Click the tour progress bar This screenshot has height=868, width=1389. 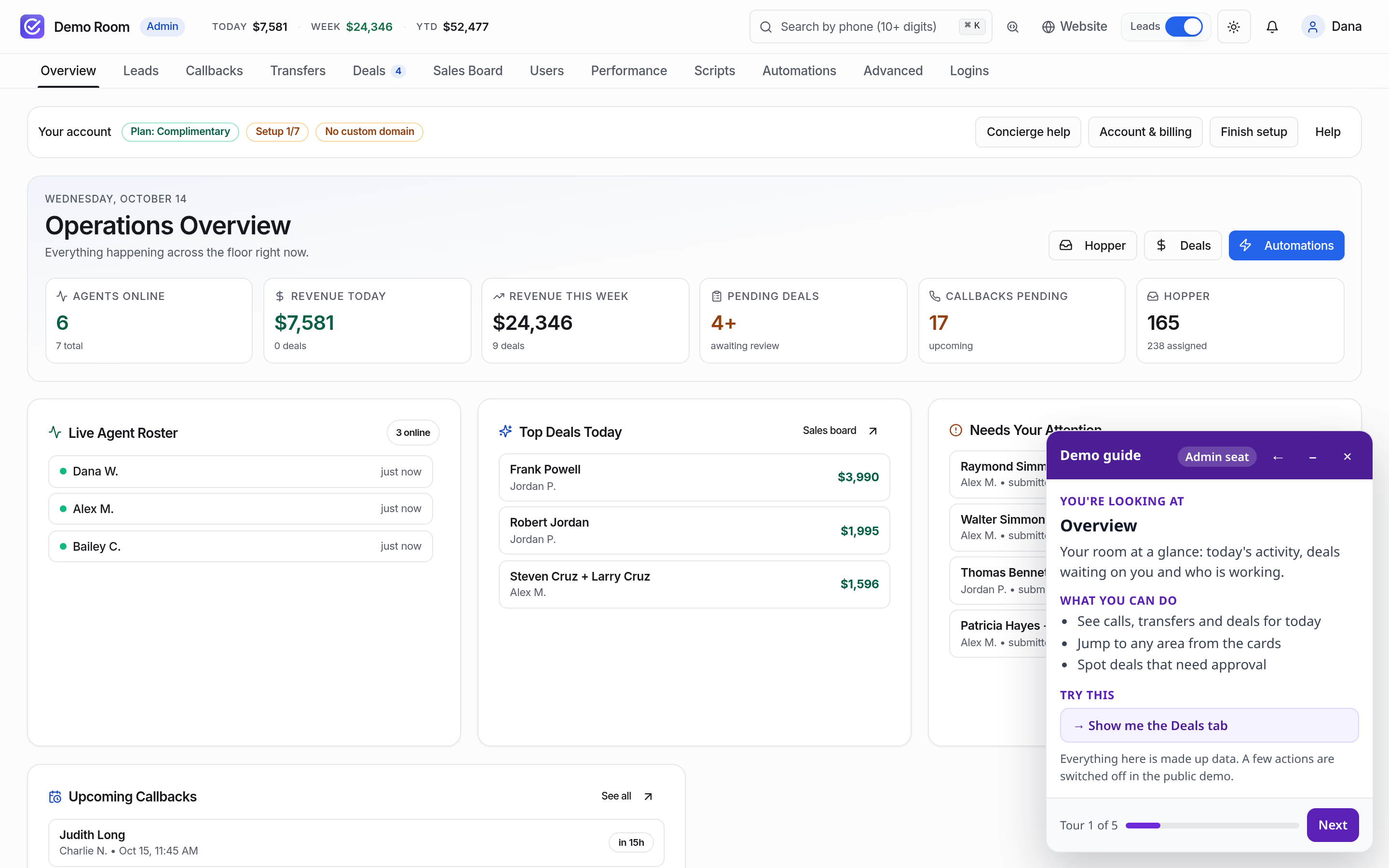click(1212, 826)
